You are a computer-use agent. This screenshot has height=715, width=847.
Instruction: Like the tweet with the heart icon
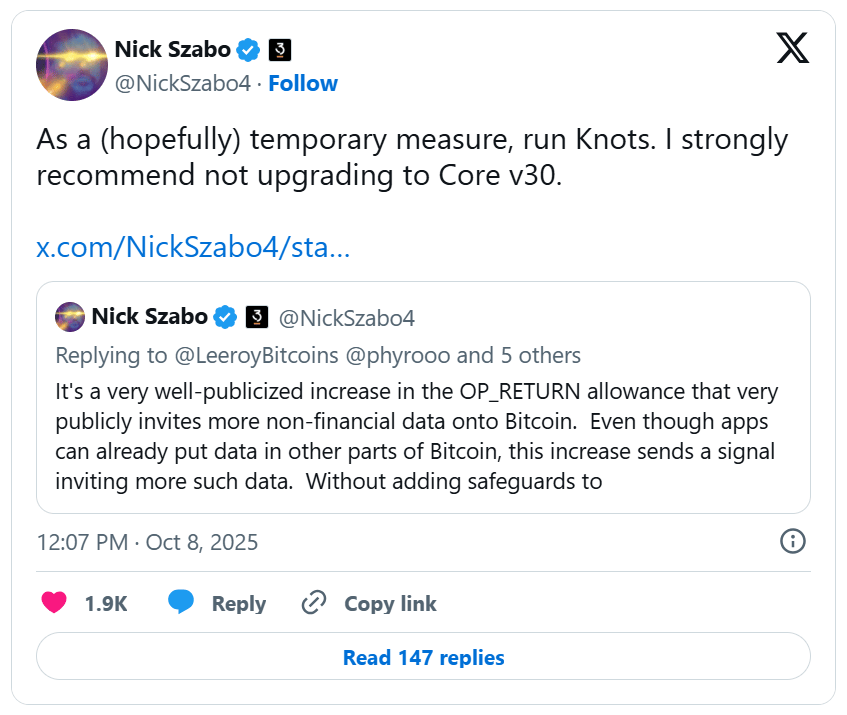click(54, 603)
